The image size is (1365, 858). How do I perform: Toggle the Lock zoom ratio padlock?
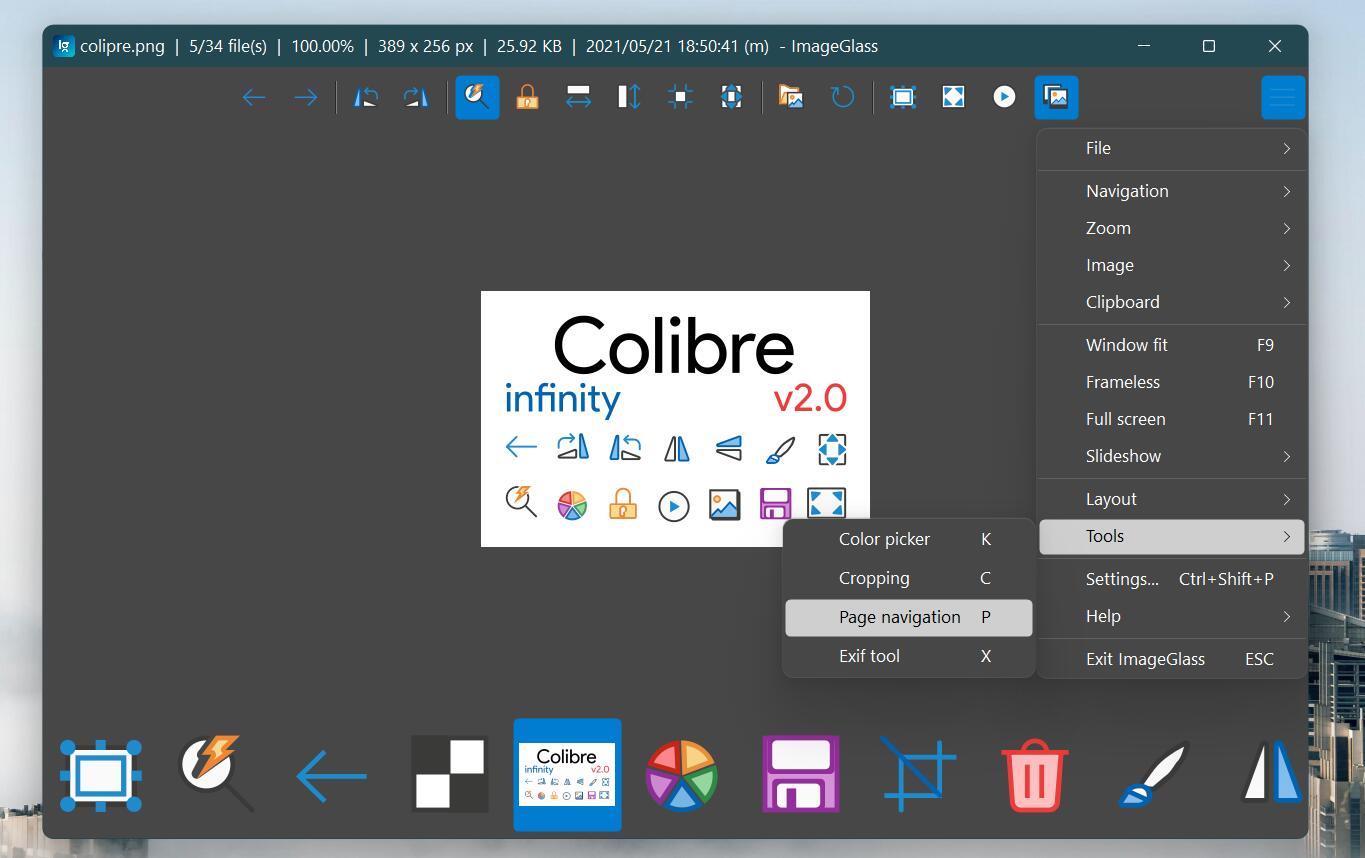coord(527,97)
